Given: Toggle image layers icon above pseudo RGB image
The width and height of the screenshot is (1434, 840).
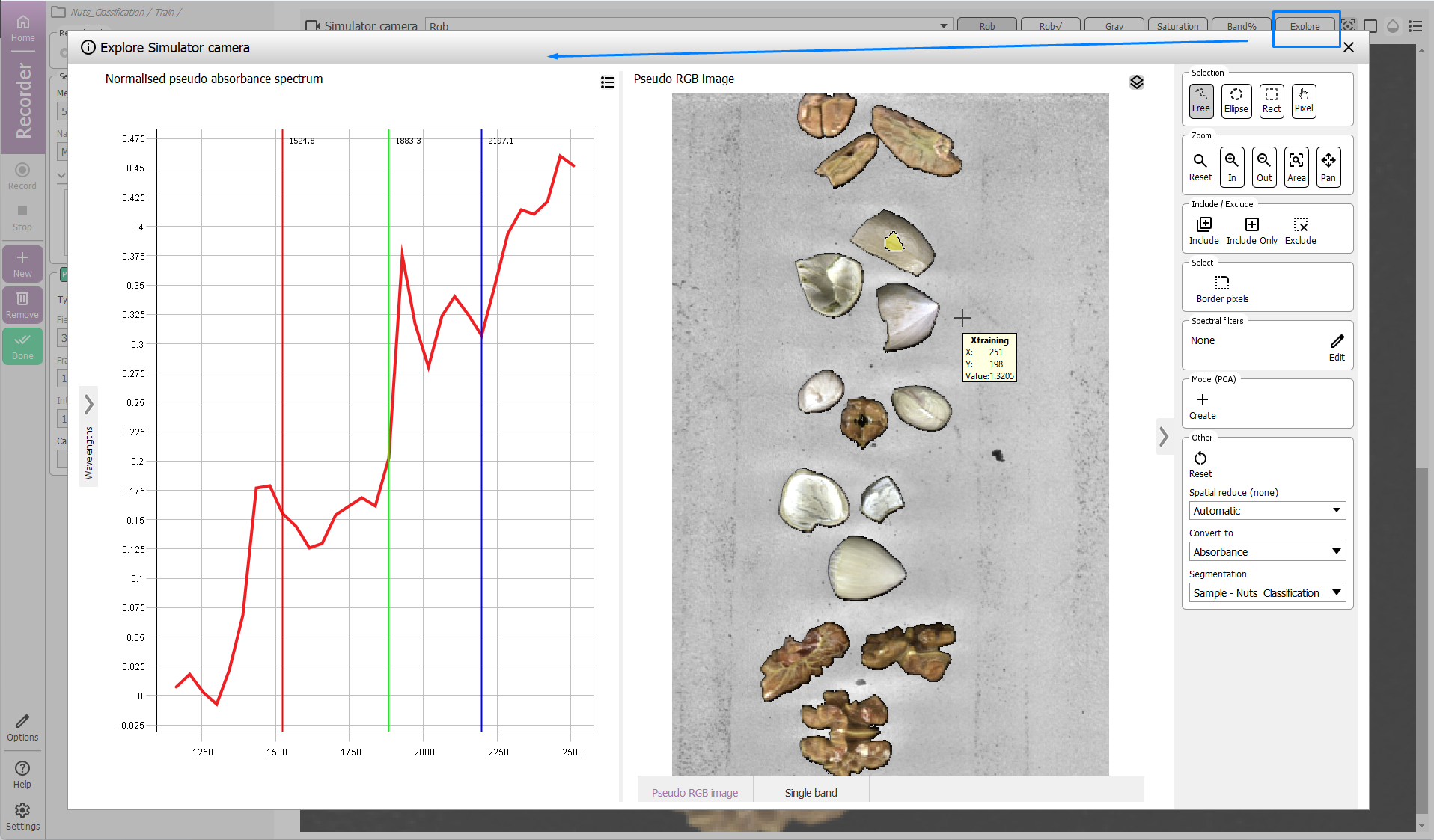Looking at the screenshot, I should point(1136,82).
